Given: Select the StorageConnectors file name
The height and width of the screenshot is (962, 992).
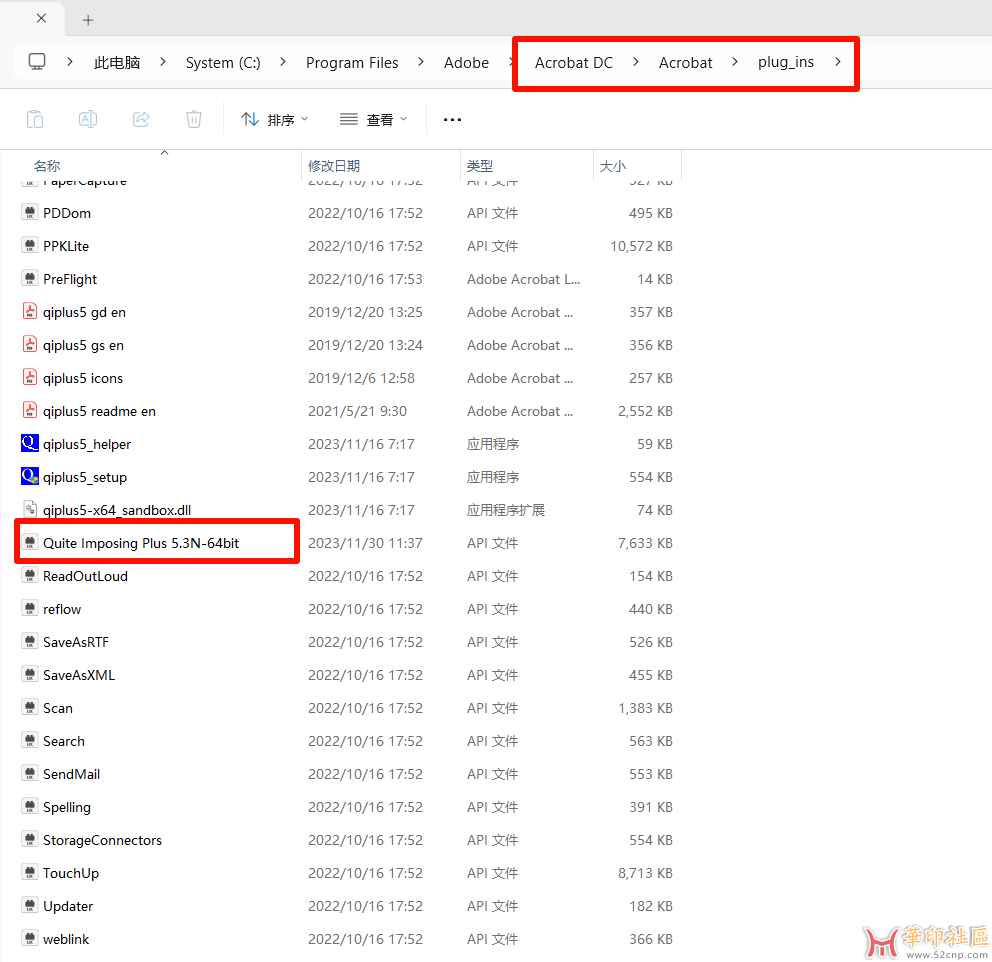Looking at the screenshot, I should (x=102, y=840).
